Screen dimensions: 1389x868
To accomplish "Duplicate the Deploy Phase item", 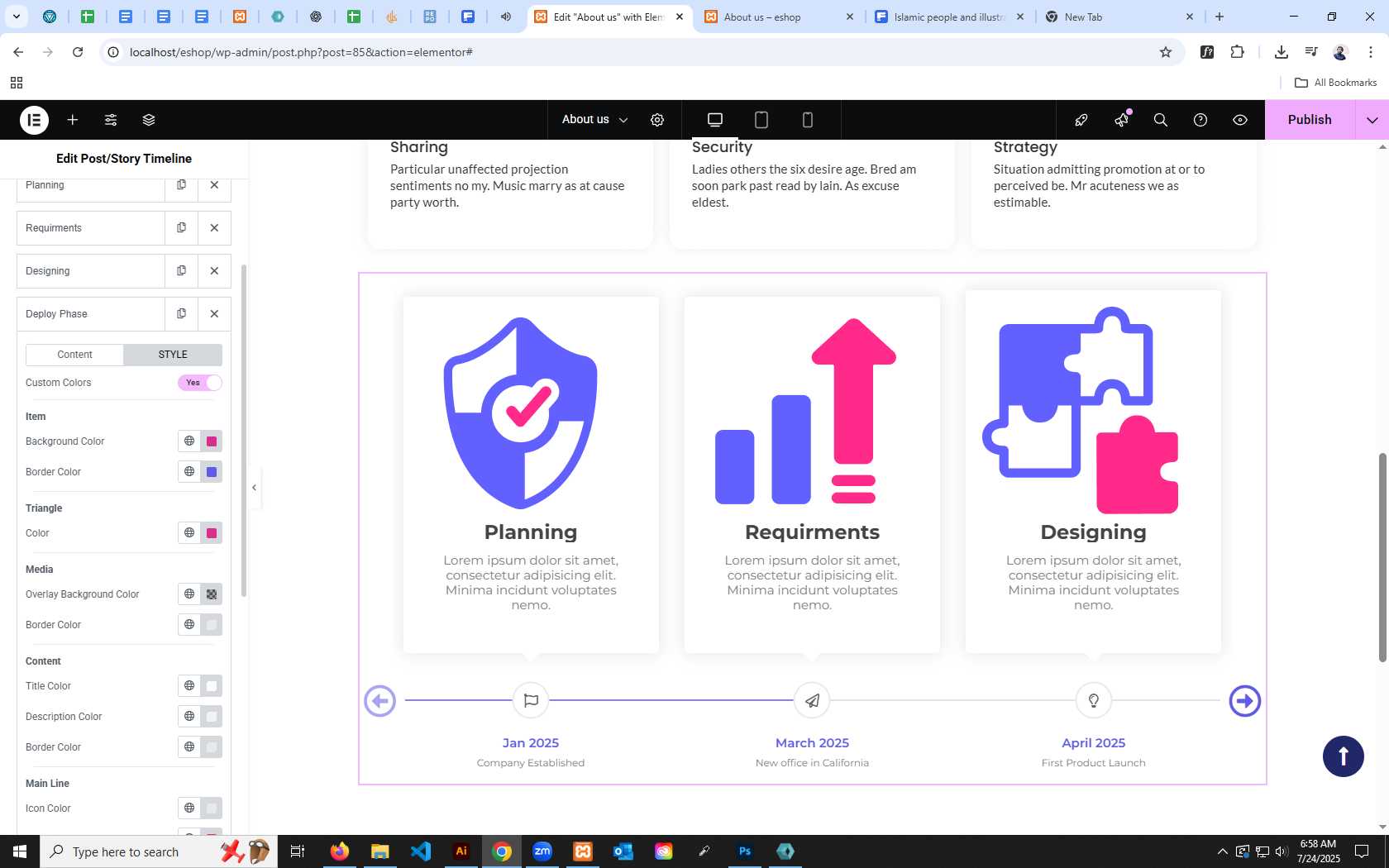I will [x=181, y=314].
